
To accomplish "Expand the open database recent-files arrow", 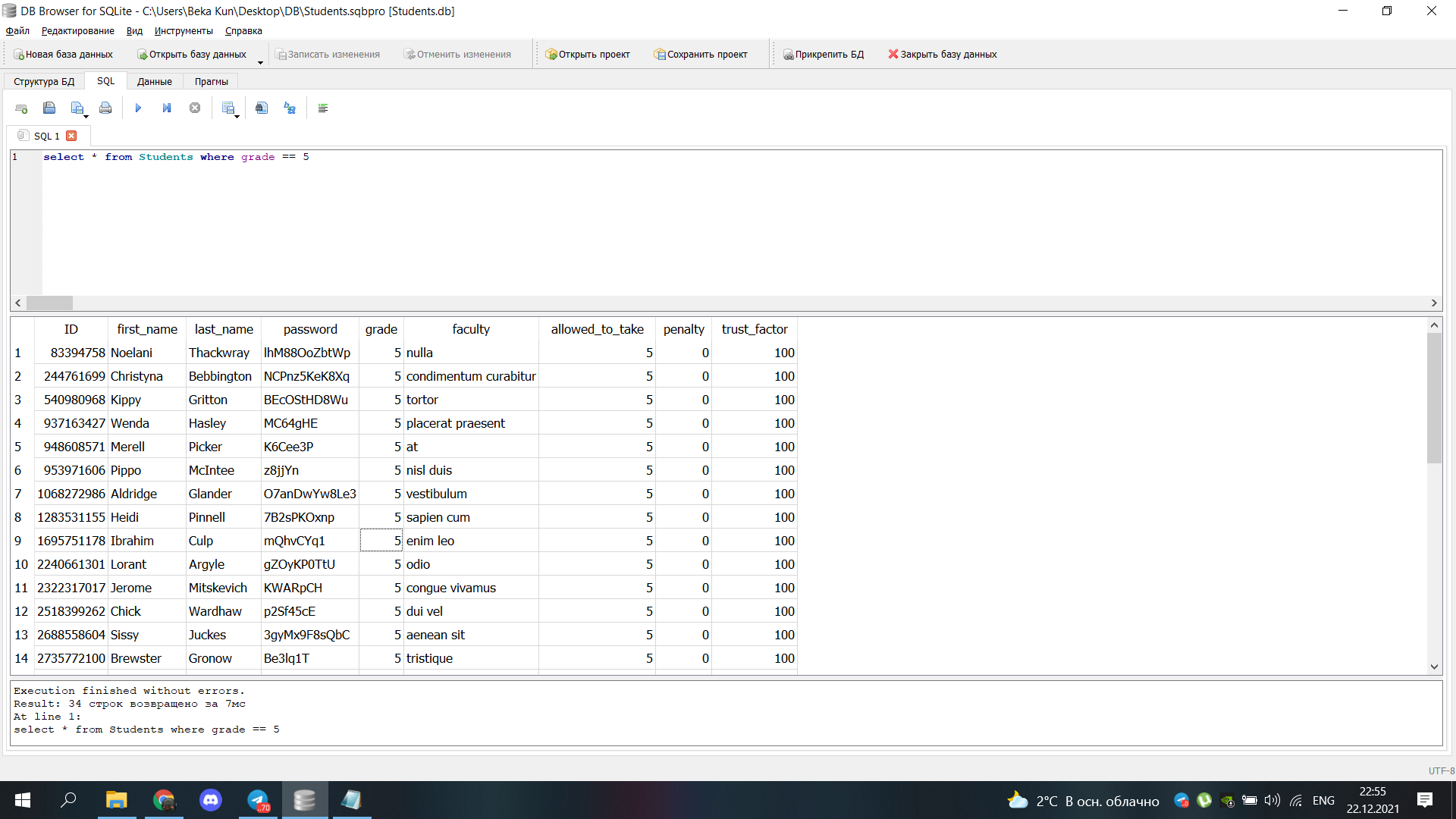I will (261, 61).
